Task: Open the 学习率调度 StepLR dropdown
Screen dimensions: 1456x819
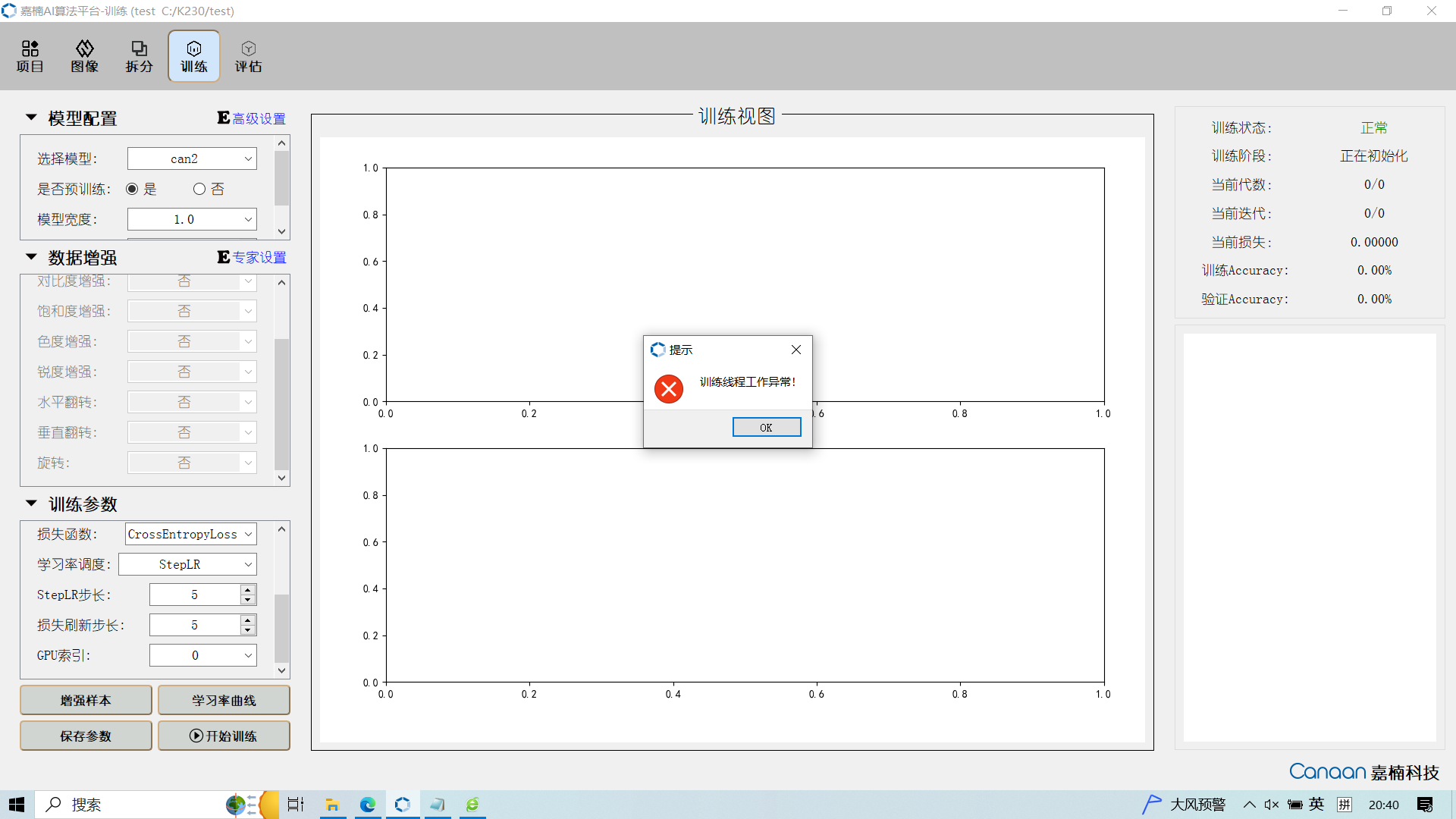Action: point(188,564)
